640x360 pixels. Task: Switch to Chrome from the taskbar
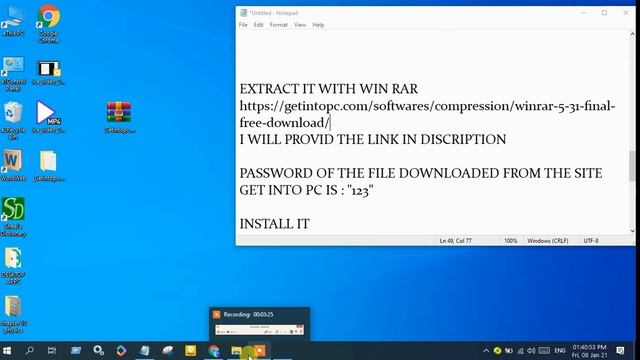[x=213, y=351]
